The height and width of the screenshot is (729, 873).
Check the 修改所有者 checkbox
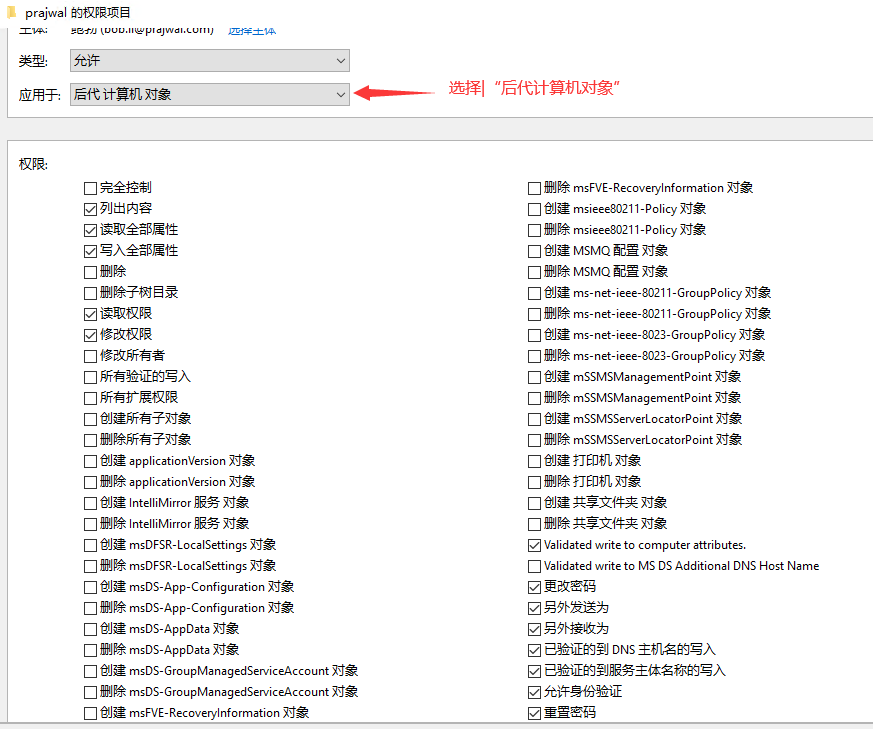coord(90,356)
